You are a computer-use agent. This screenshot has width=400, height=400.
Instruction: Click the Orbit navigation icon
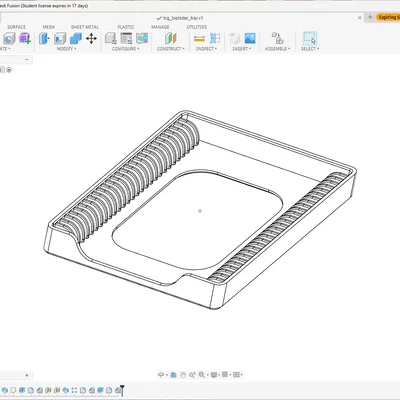[161, 375]
